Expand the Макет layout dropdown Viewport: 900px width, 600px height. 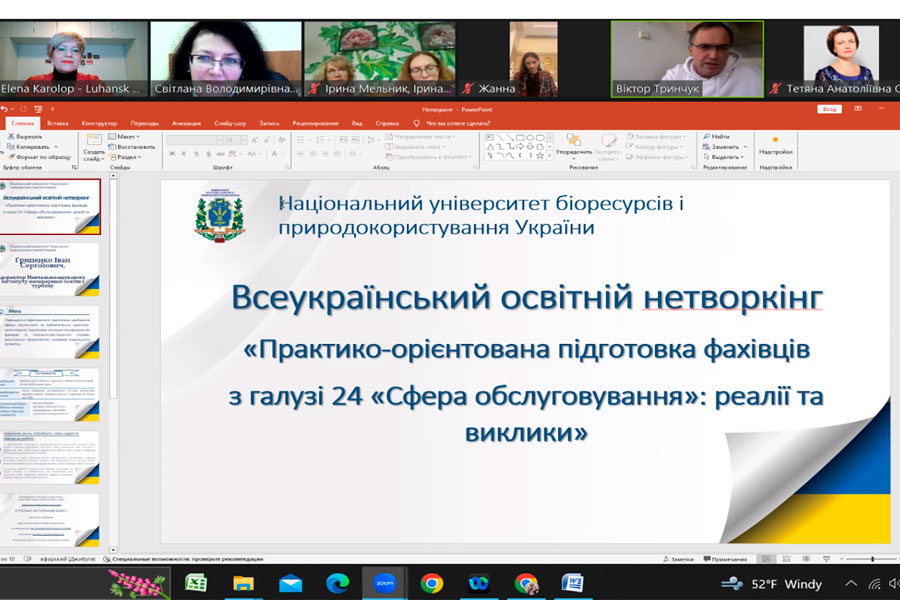point(126,136)
